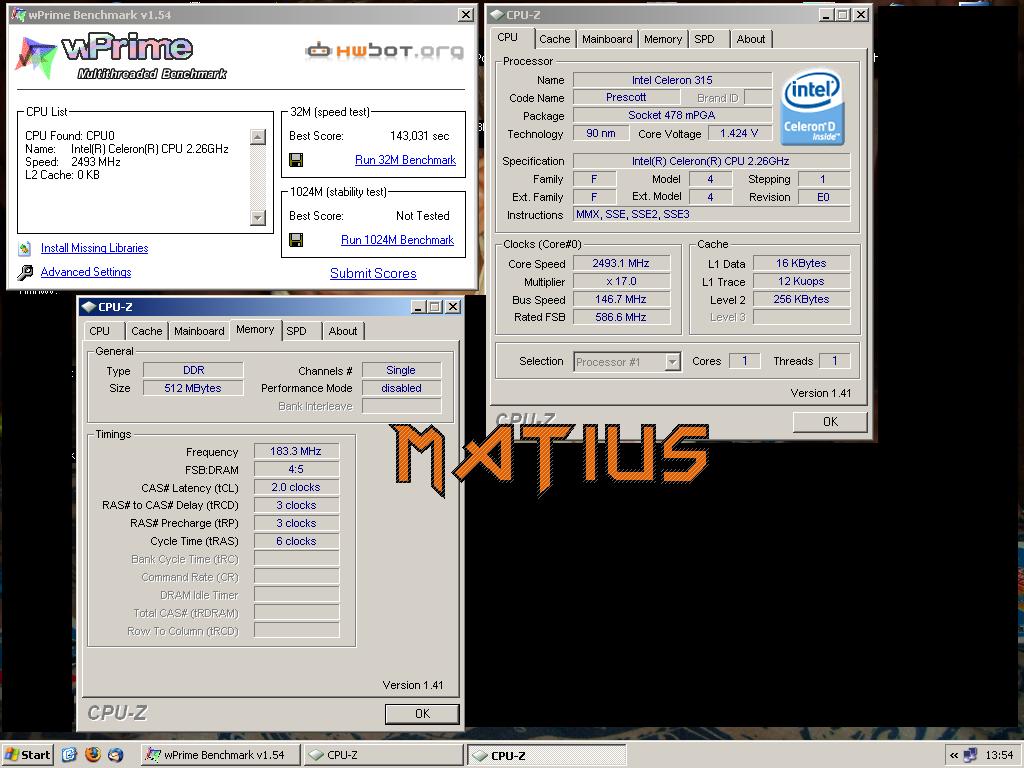Open Processor #1 selection dropdown
1024x768 pixels.
pyautogui.click(x=673, y=362)
